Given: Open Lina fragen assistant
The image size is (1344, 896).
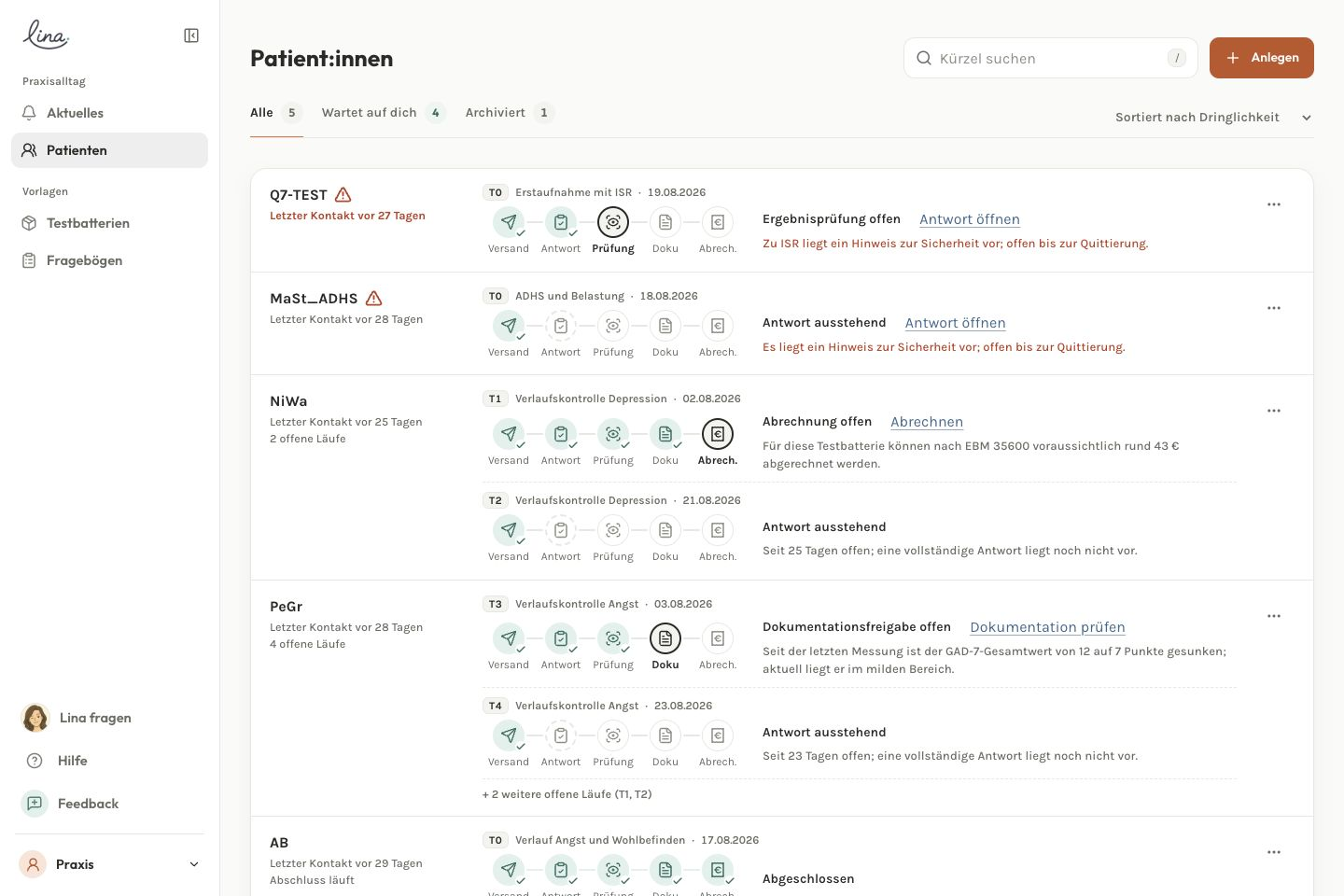Looking at the screenshot, I should [109, 718].
